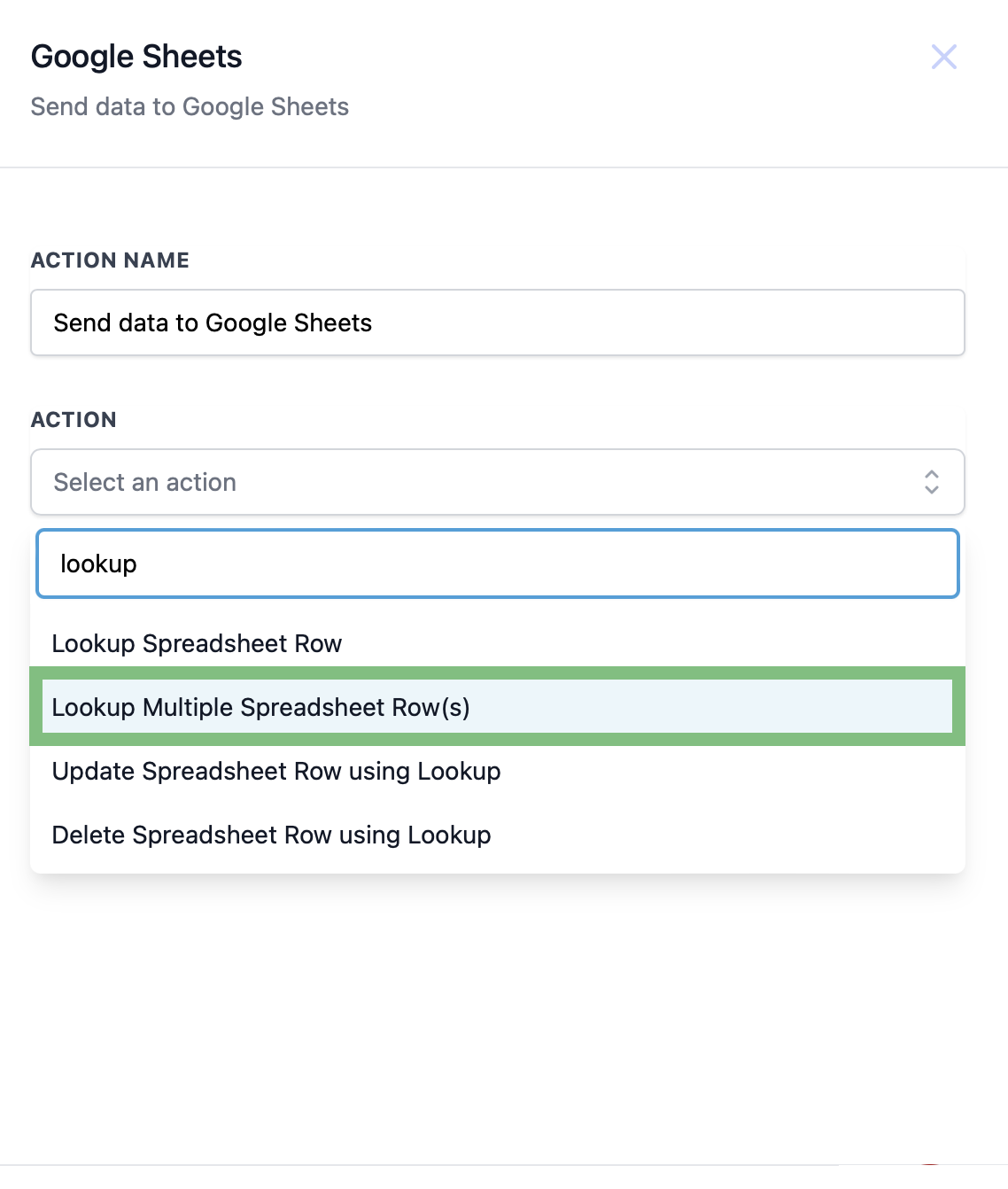Focus the lookup search box

(x=498, y=563)
